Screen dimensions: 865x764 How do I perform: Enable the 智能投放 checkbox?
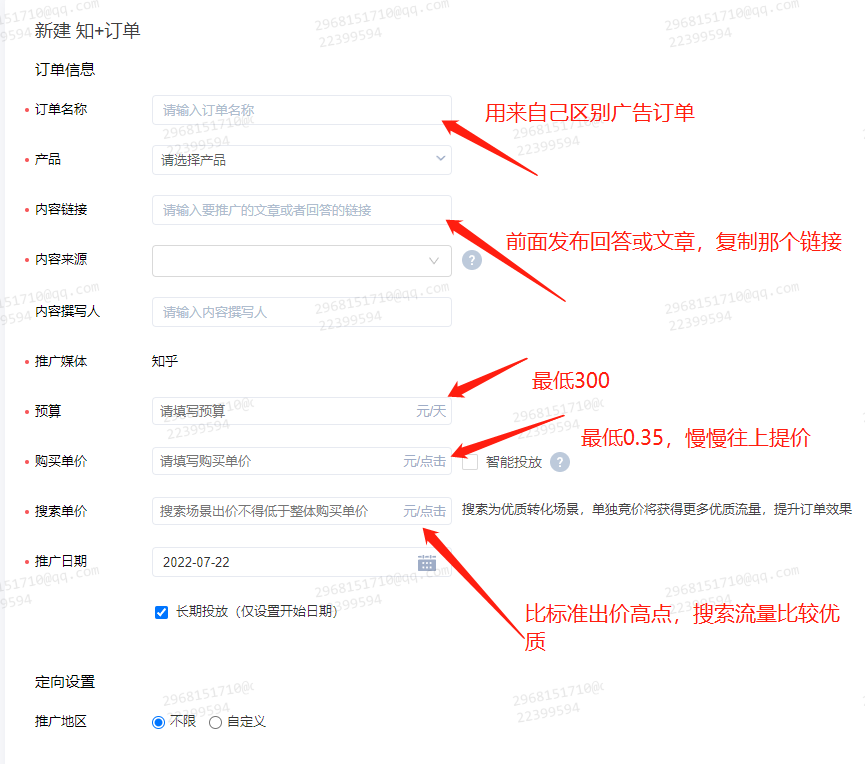(x=470, y=462)
